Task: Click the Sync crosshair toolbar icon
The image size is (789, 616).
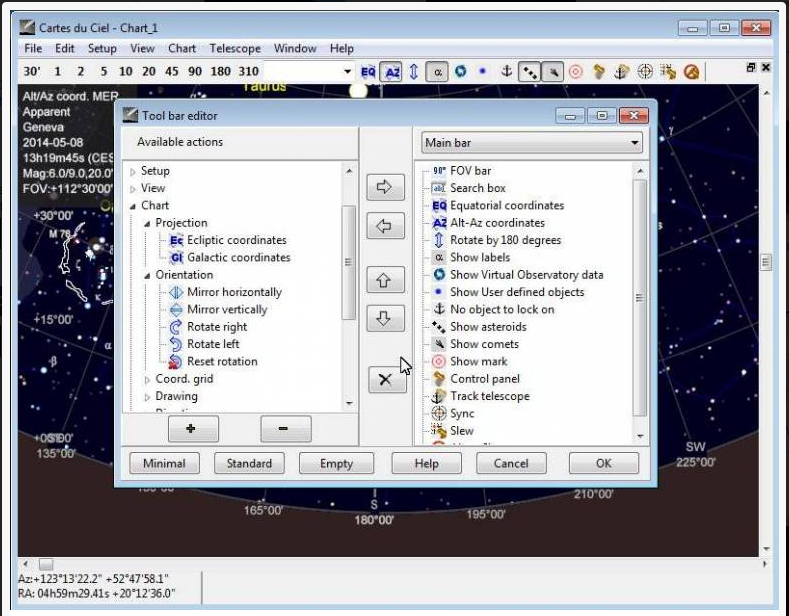Action: point(645,72)
